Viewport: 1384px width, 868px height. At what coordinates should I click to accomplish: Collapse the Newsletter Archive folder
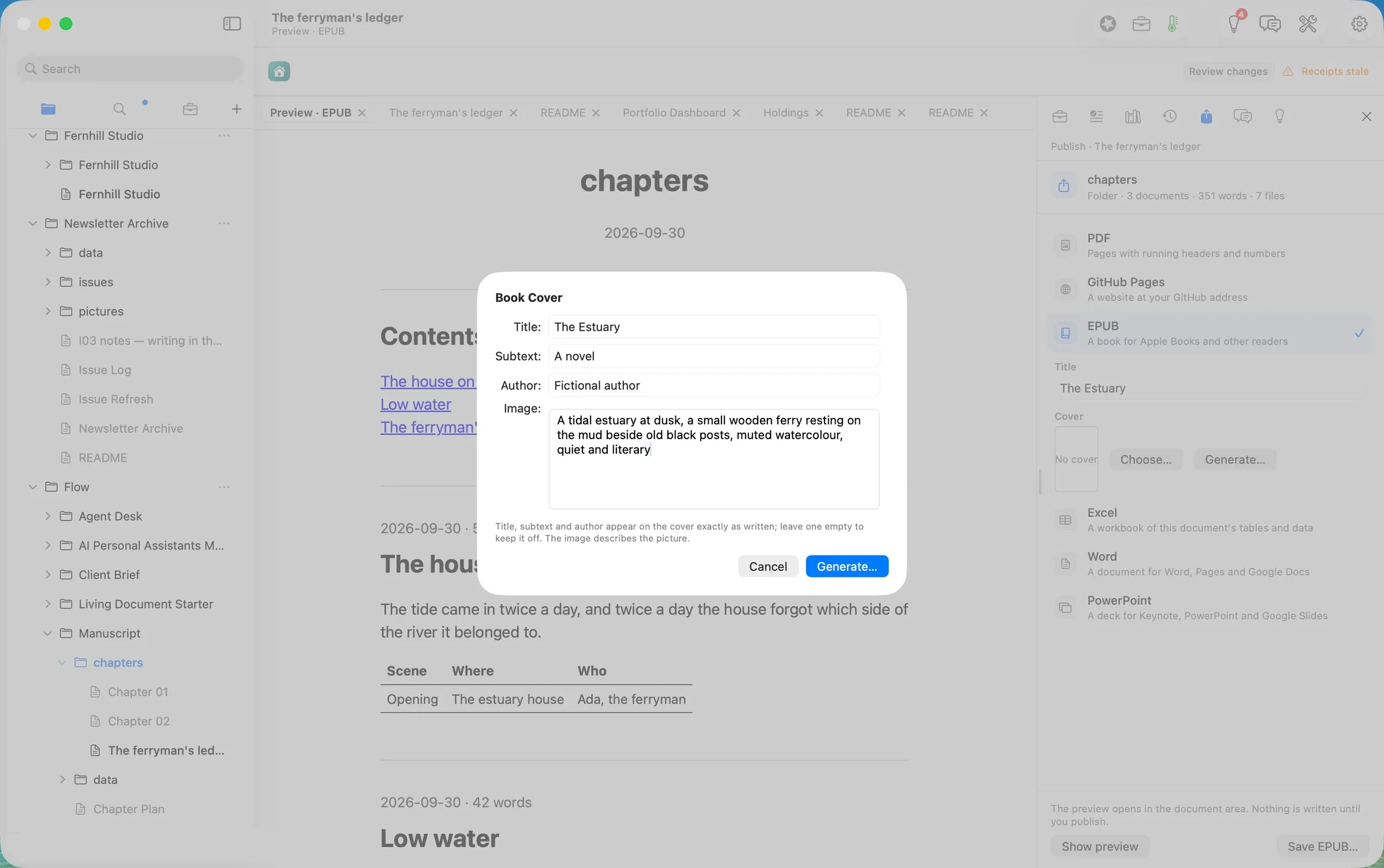33,224
